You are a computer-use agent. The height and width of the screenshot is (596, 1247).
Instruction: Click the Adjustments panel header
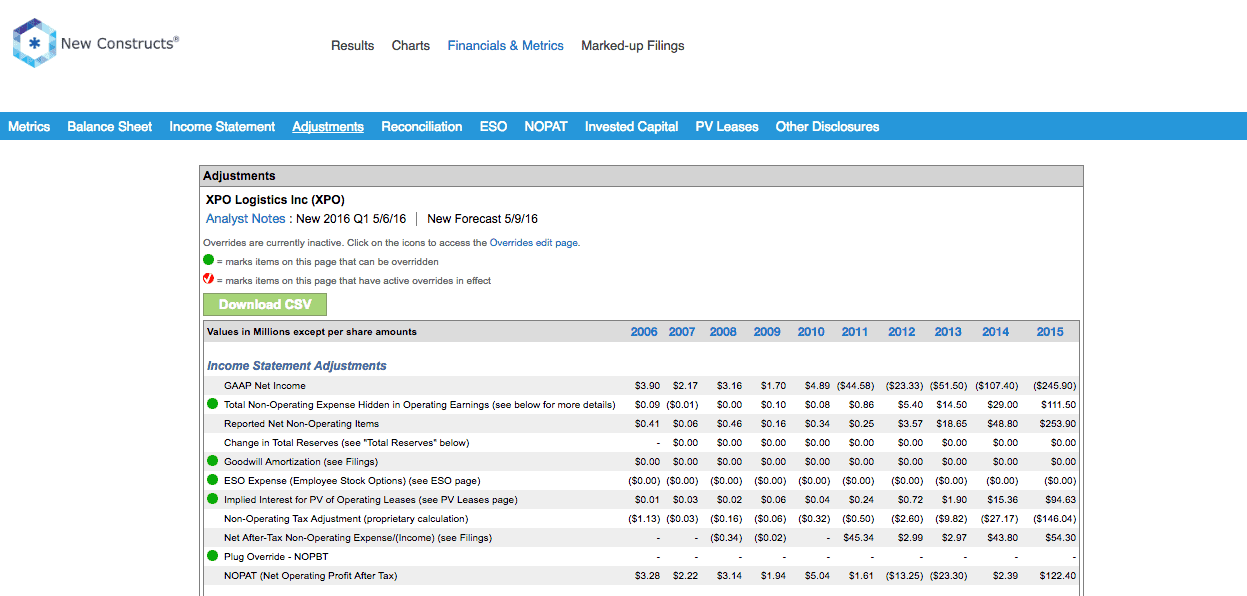pos(642,176)
